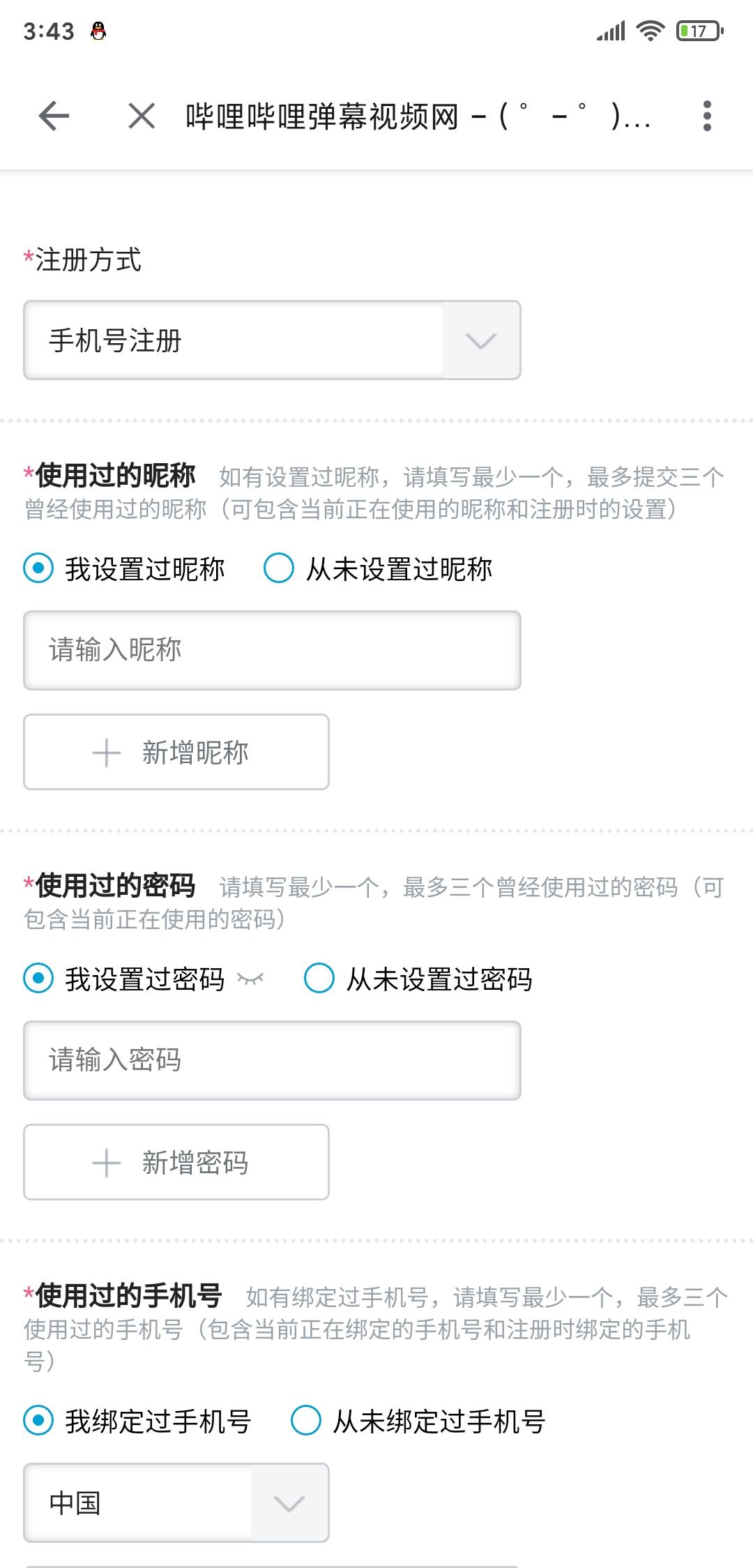Click the 新增昵称 button
753x1568 pixels.
click(x=176, y=752)
